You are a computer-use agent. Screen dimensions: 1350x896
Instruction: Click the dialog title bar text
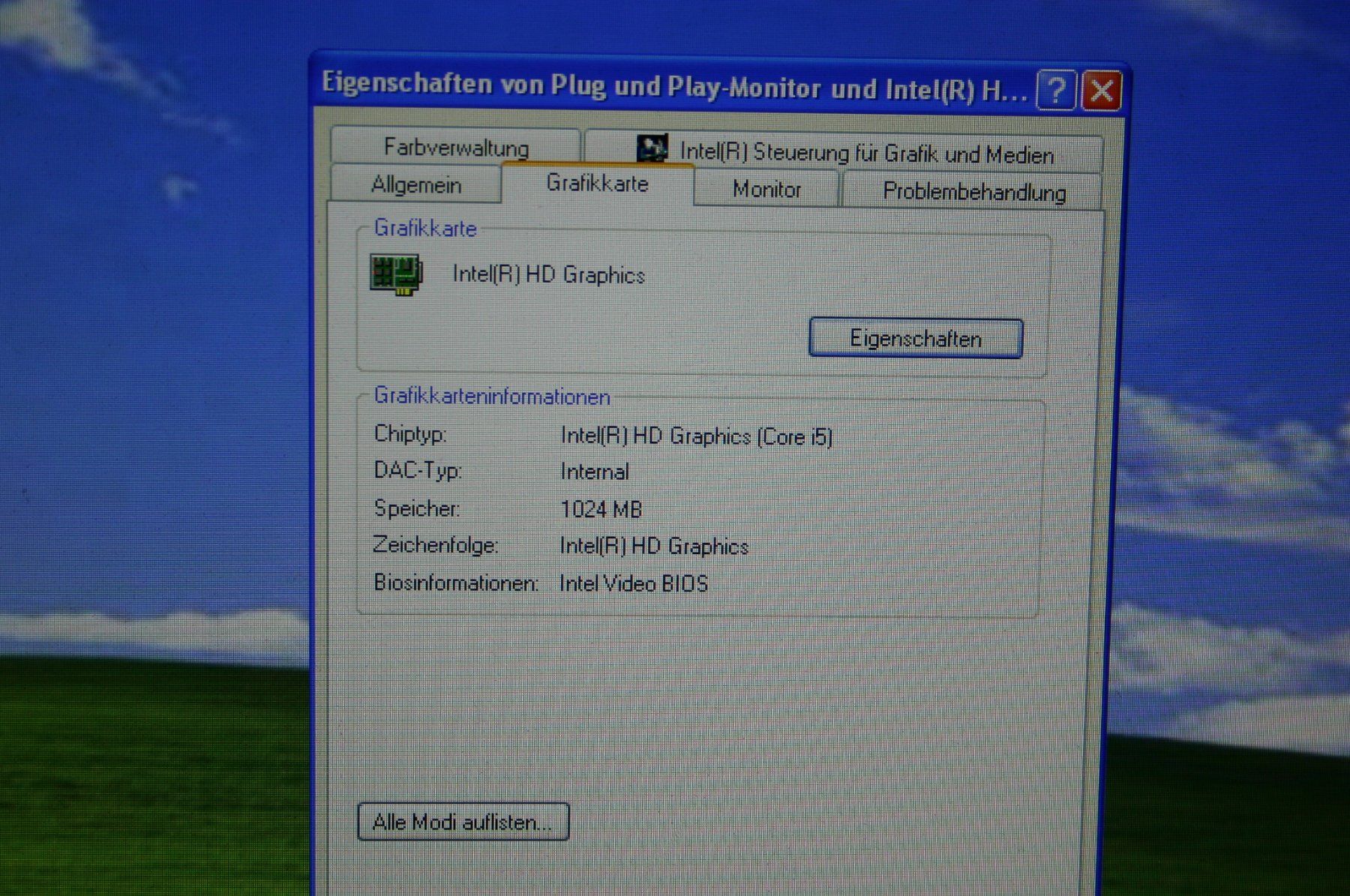673,86
